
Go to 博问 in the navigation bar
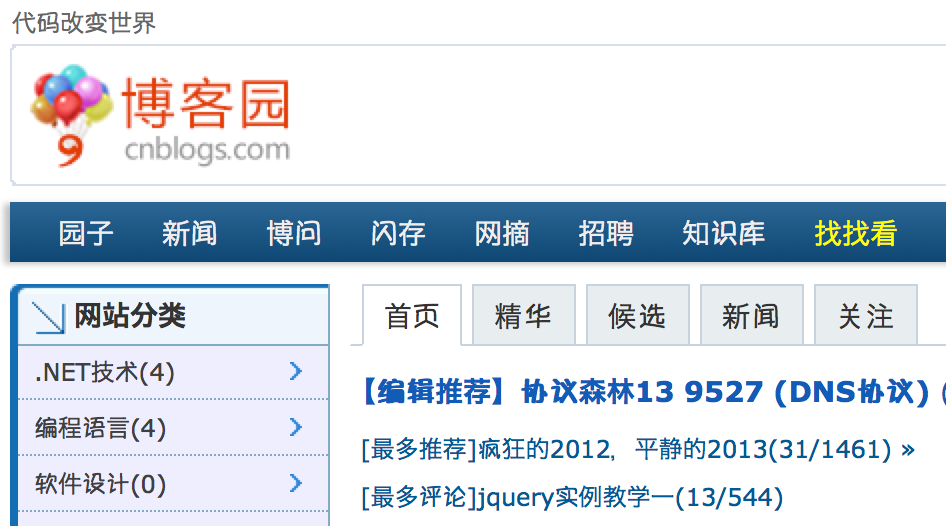294,233
